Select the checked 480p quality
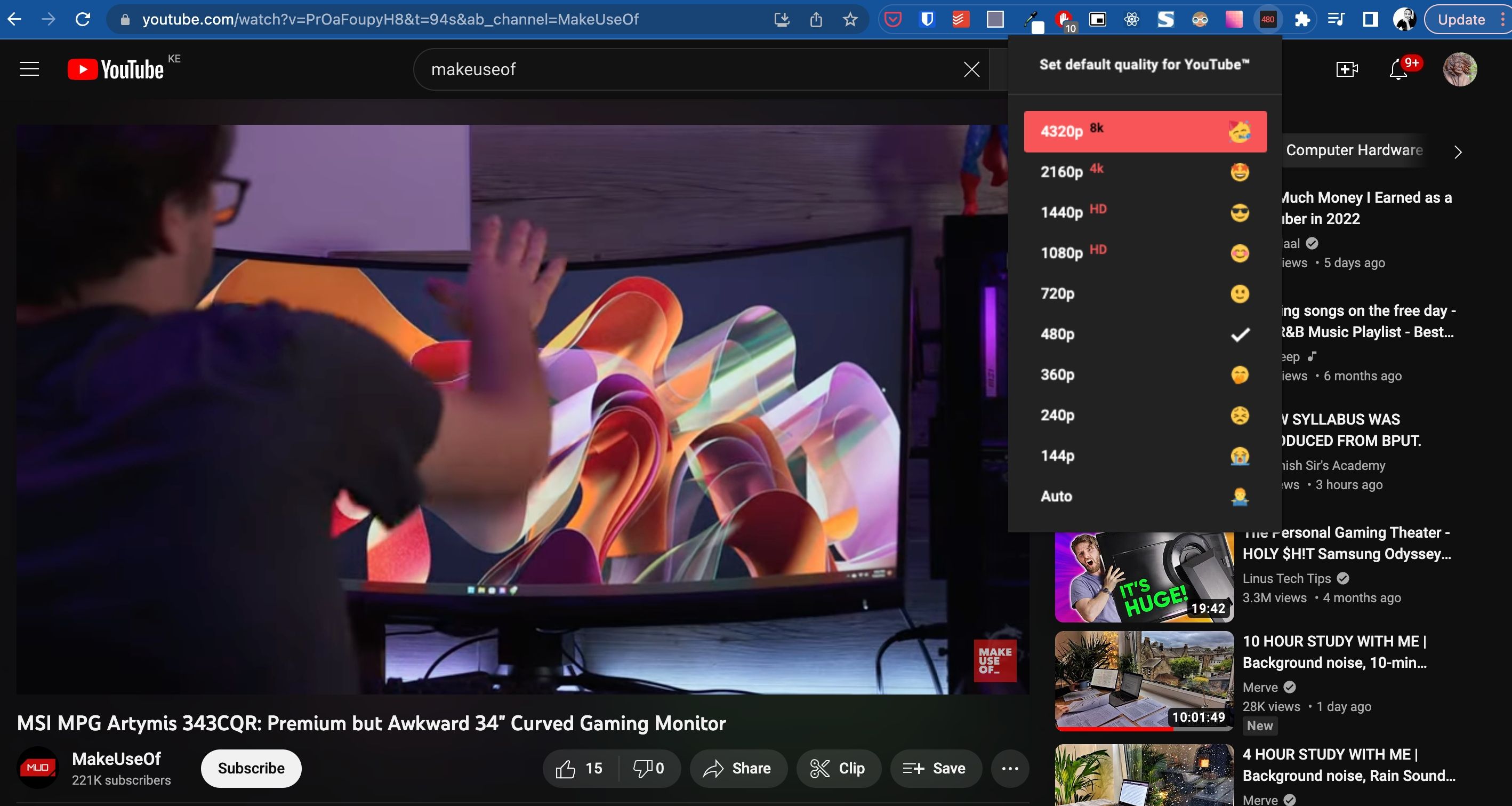The width and height of the screenshot is (1512, 806). (x=1145, y=334)
